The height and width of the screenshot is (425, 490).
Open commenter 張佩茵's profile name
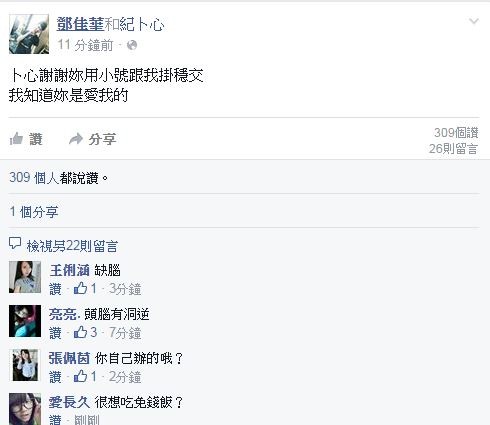tap(69, 358)
